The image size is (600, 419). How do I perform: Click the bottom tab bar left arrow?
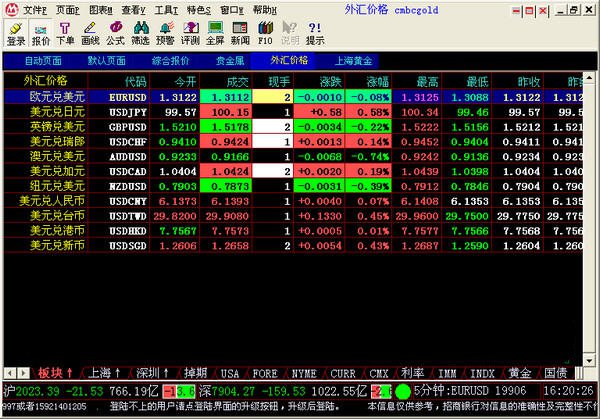tap(10, 373)
